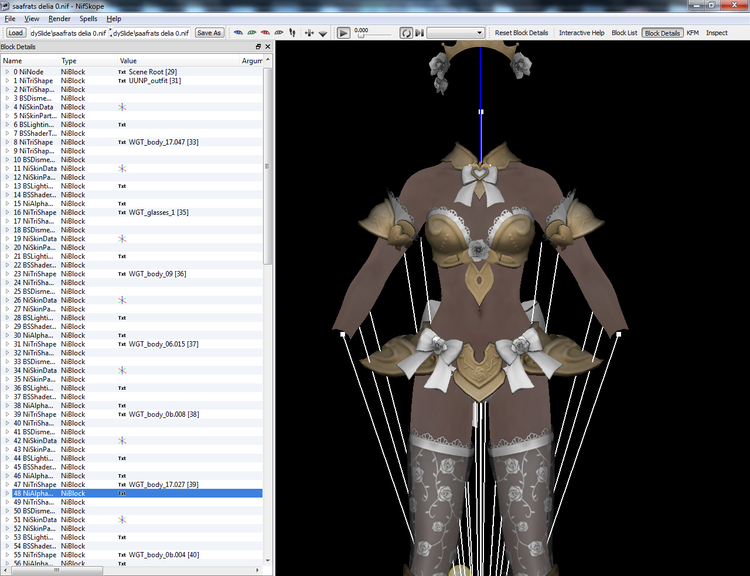The width and height of the screenshot is (750, 576).
Task: Click the NifSkope title bar app icon
Action: [x=5, y=6]
